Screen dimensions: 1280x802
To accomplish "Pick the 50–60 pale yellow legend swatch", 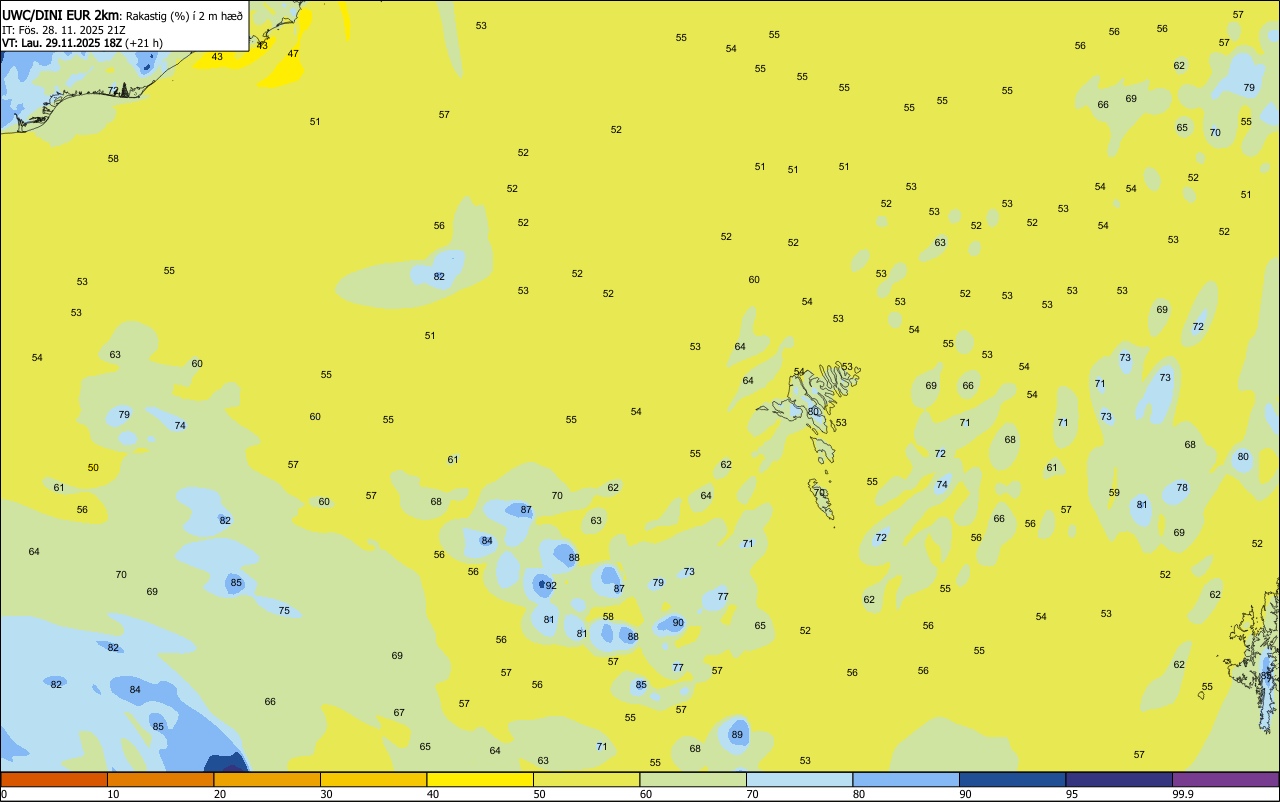I will coord(586,779).
